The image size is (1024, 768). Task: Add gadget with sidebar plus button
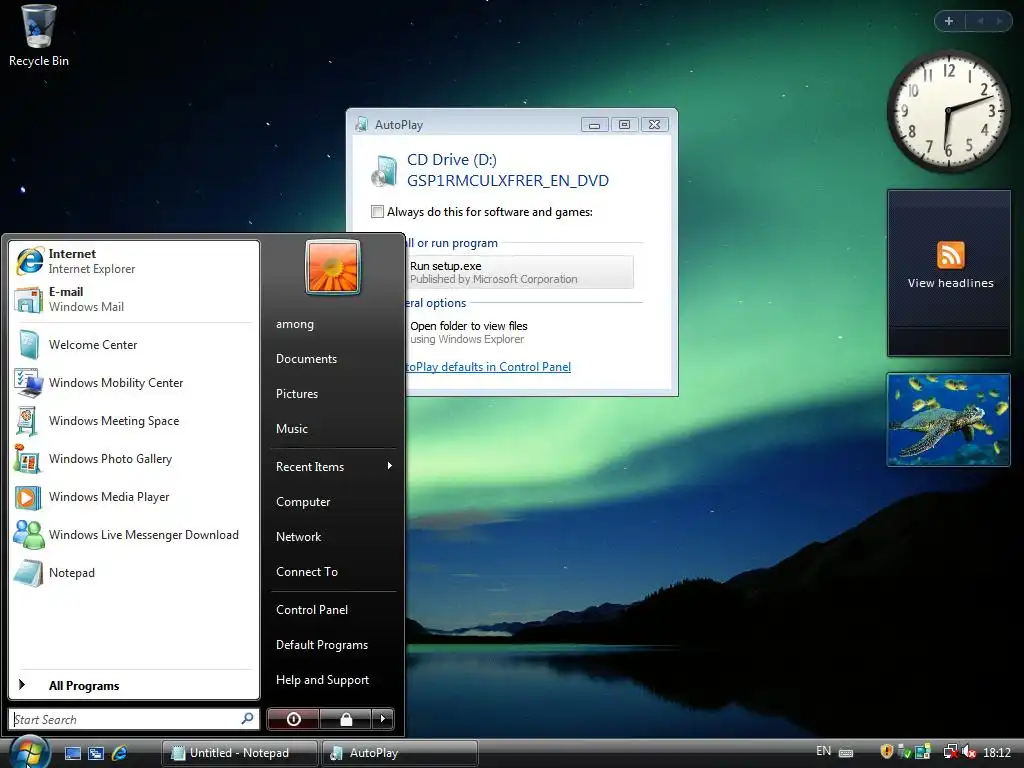coord(949,21)
